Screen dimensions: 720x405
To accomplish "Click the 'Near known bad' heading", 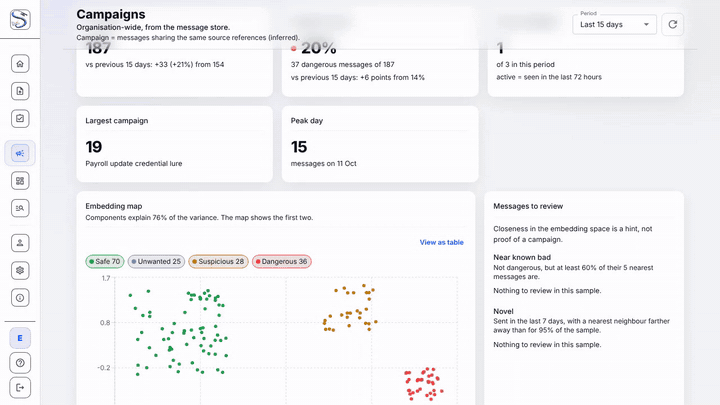I will 522,257.
